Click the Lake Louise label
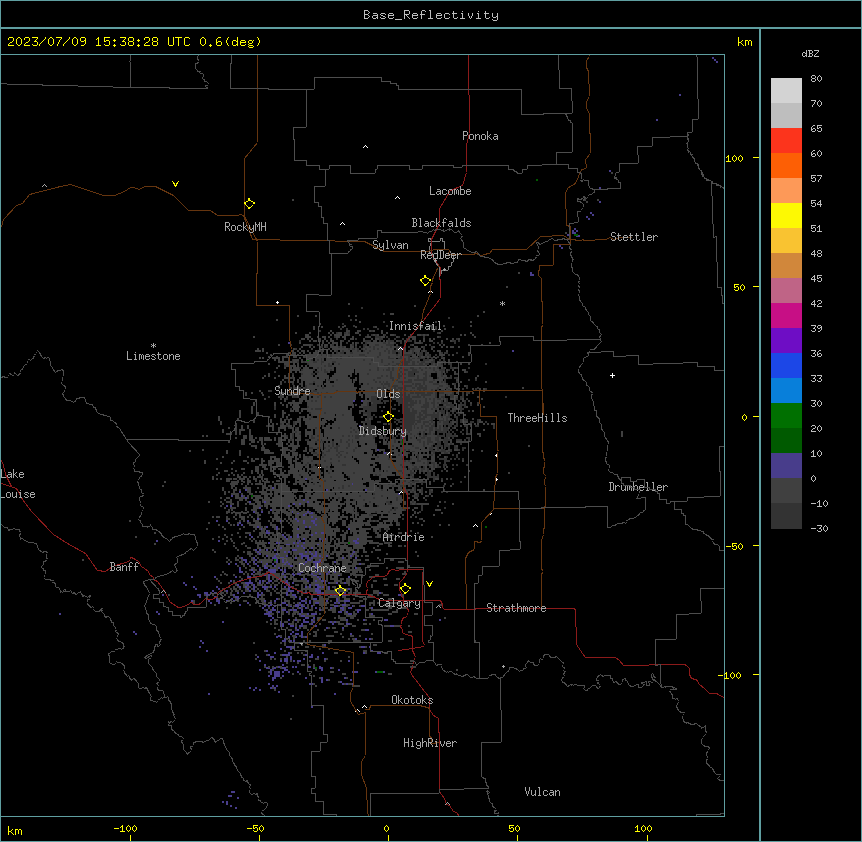The width and height of the screenshot is (862, 842). [x=18, y=484]
